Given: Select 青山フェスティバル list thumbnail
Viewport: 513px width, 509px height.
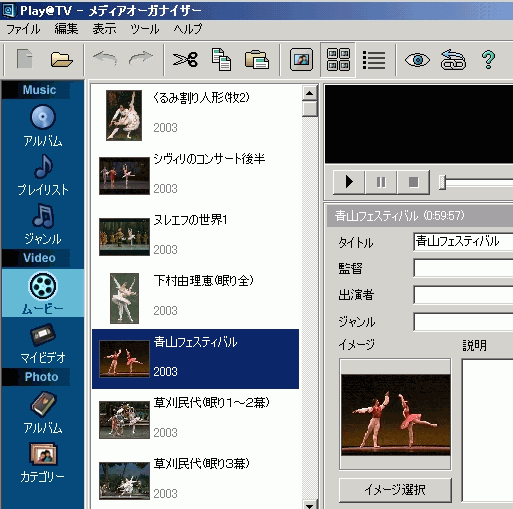Looking at the screenshot, I should point(124,359).
